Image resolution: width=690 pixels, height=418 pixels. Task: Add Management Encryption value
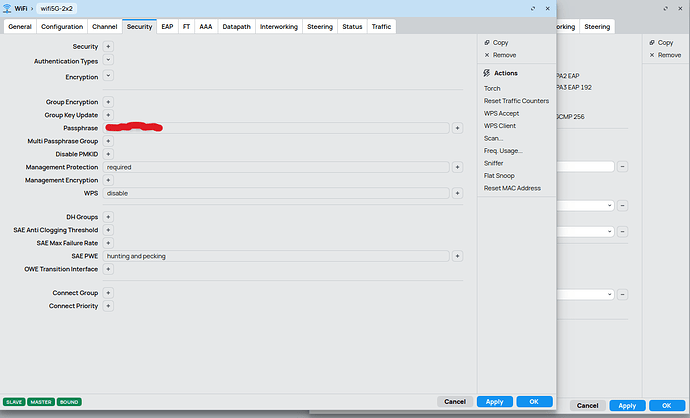coord(108,180)
